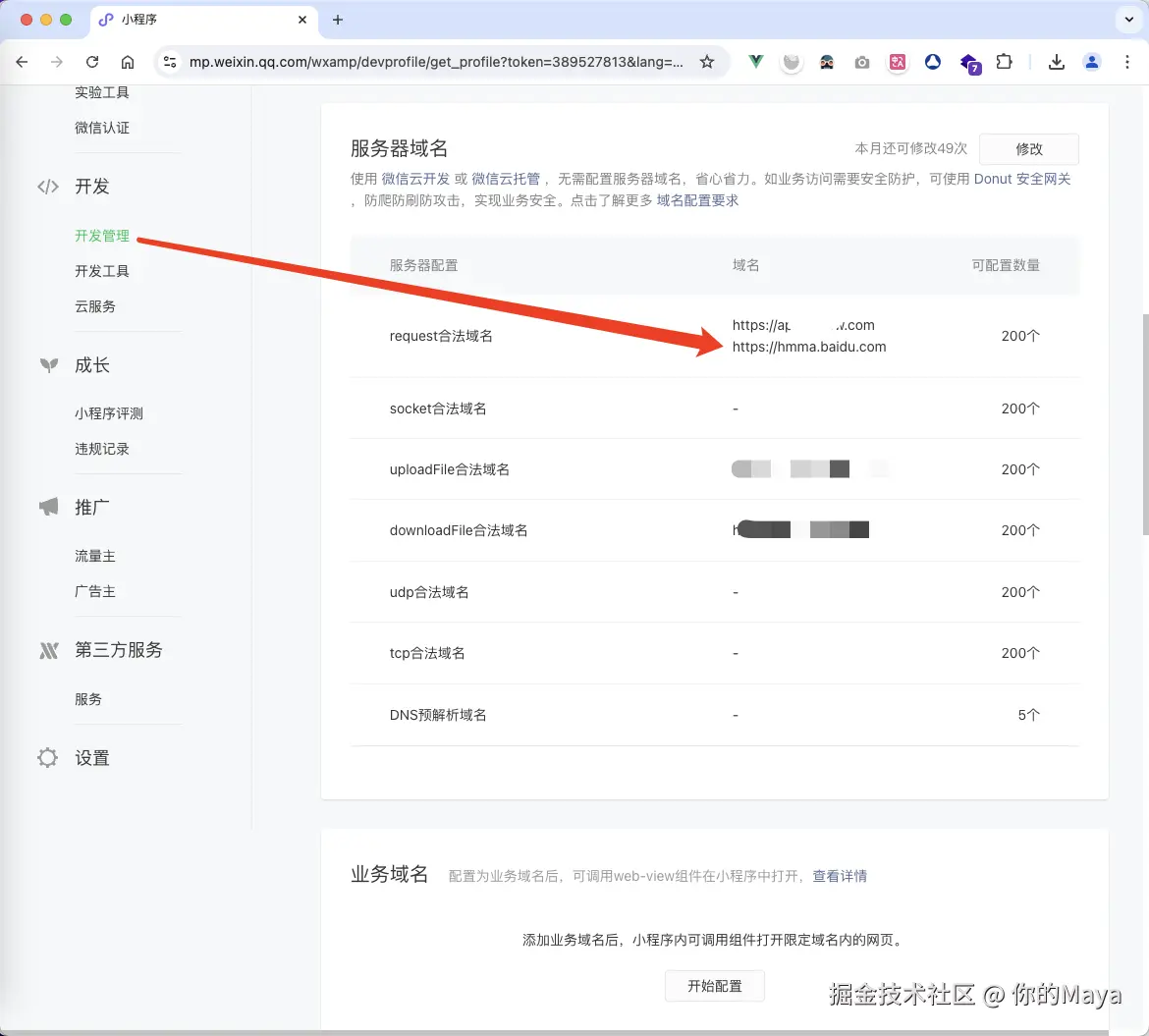Click the 开发 section heading
1149x1036 pixels.
(x=91, y=187)
